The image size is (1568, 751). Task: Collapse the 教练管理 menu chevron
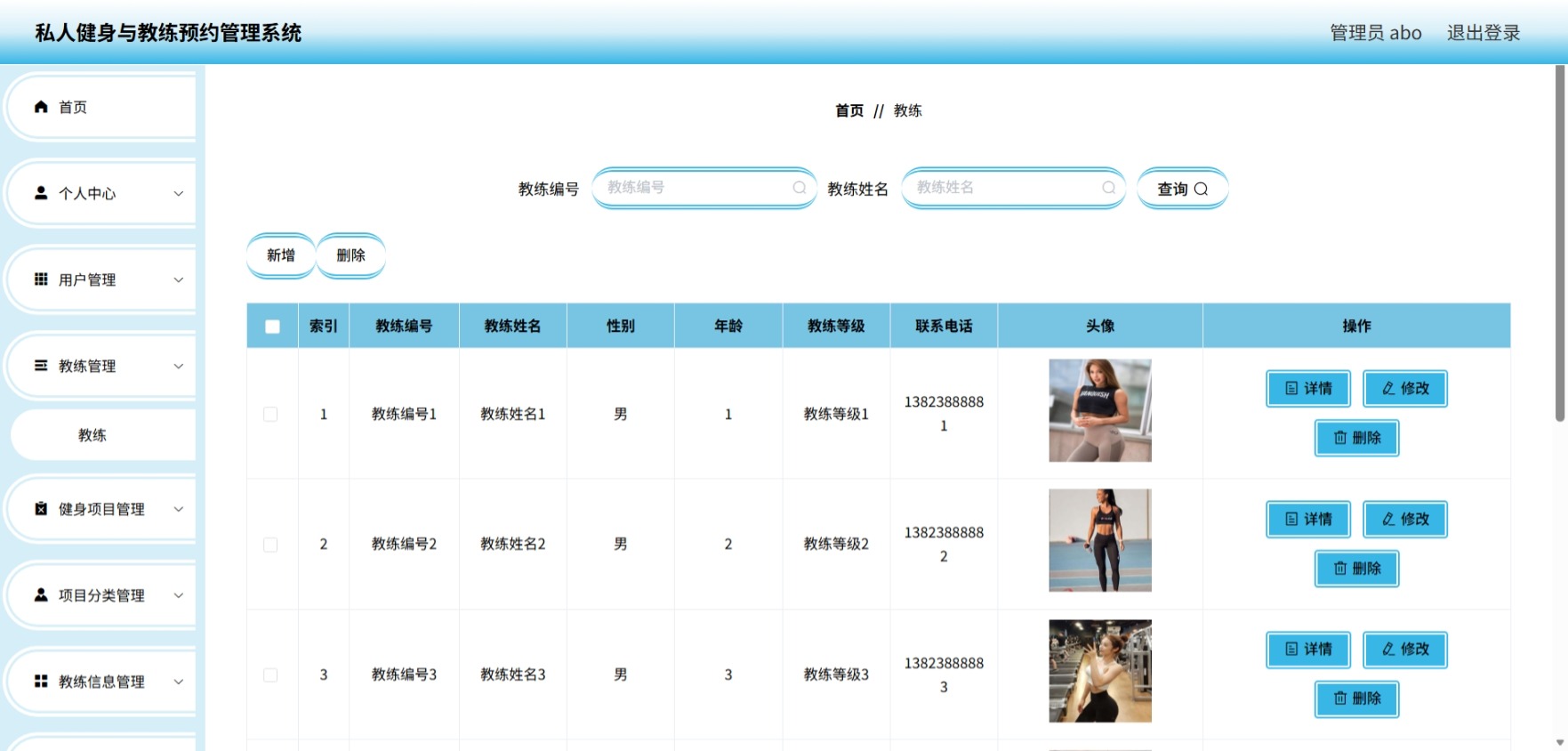tap(179, 366)
